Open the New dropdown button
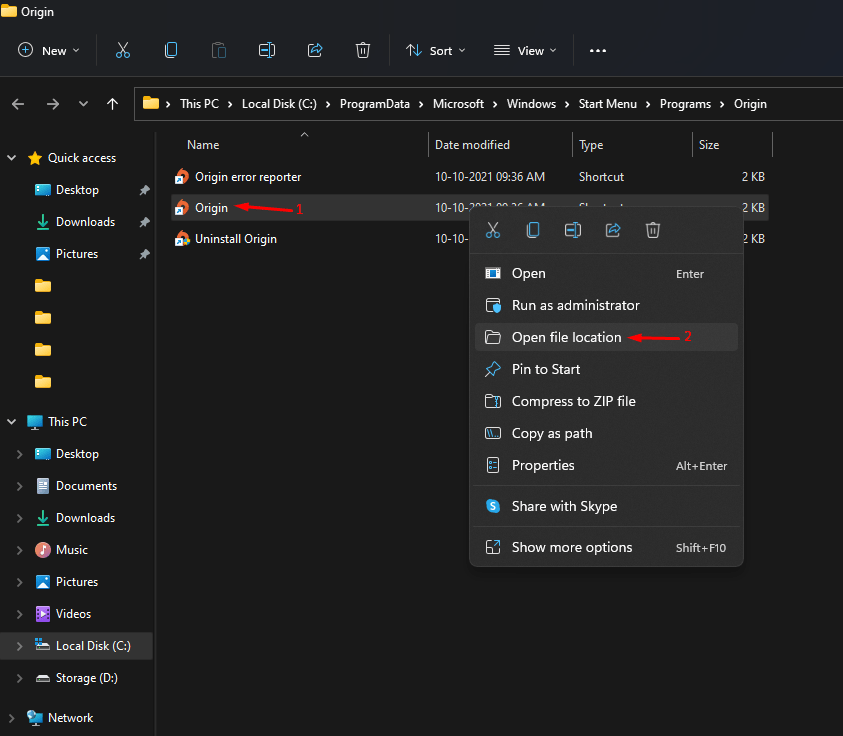 48,51
